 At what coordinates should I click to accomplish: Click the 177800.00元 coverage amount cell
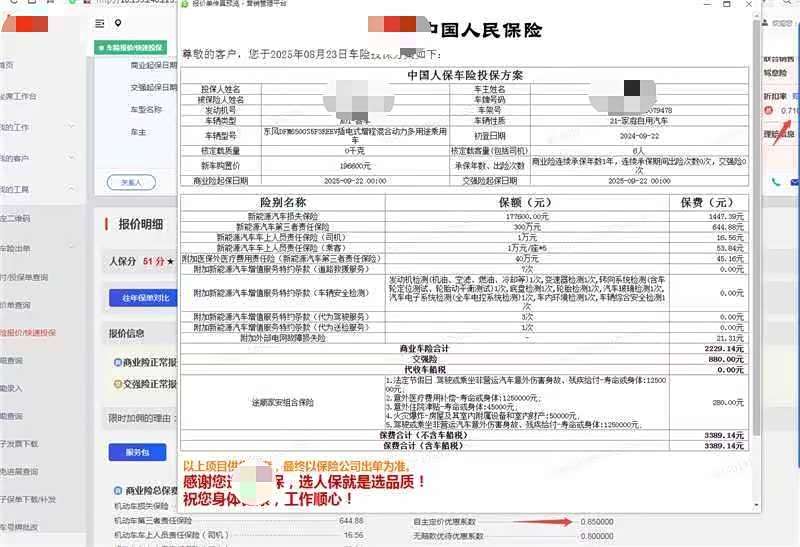tap(527, 216)
